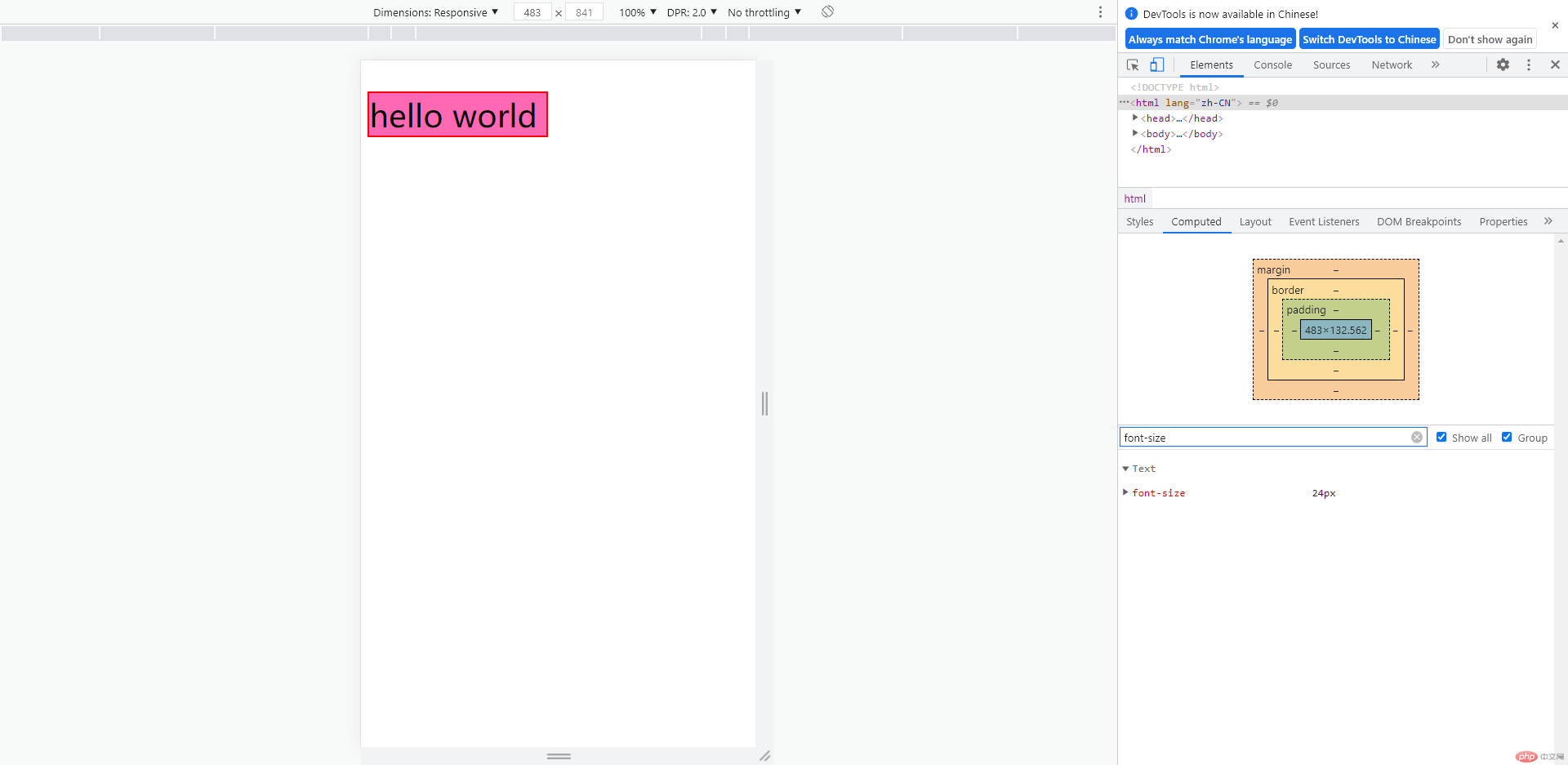Select the html lang="zh-CN" node

(x=1343, y=103)
